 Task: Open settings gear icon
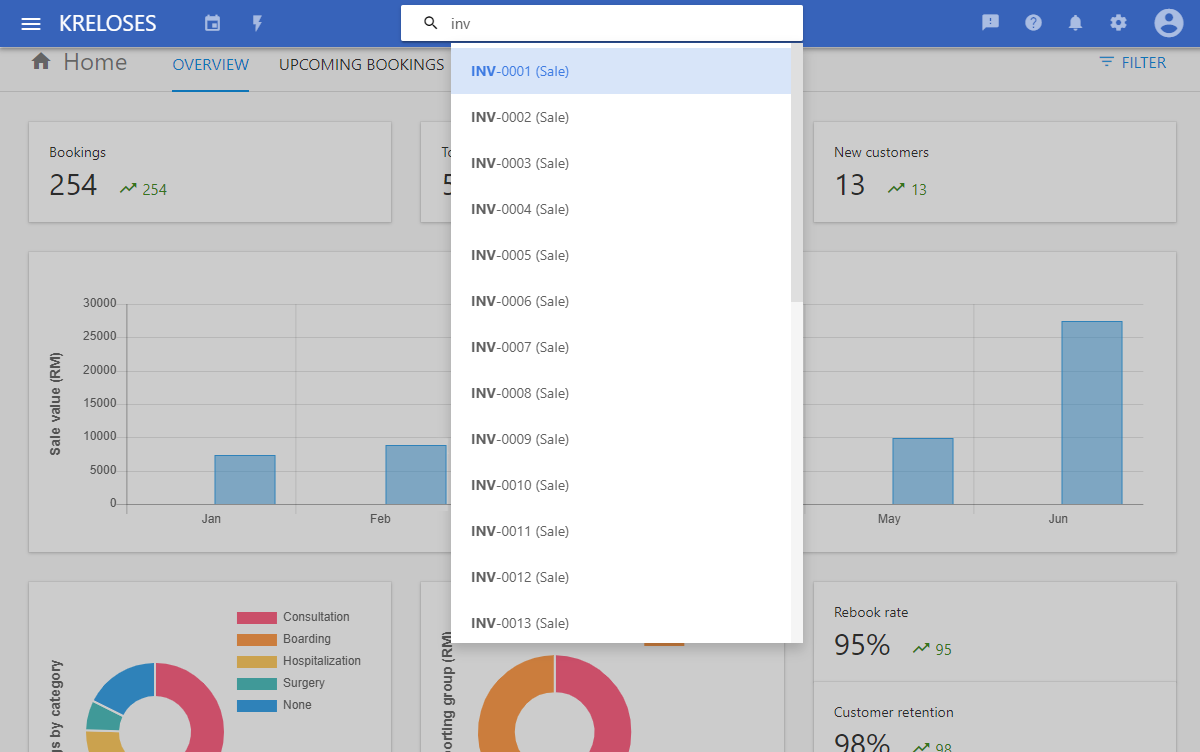1118,23
